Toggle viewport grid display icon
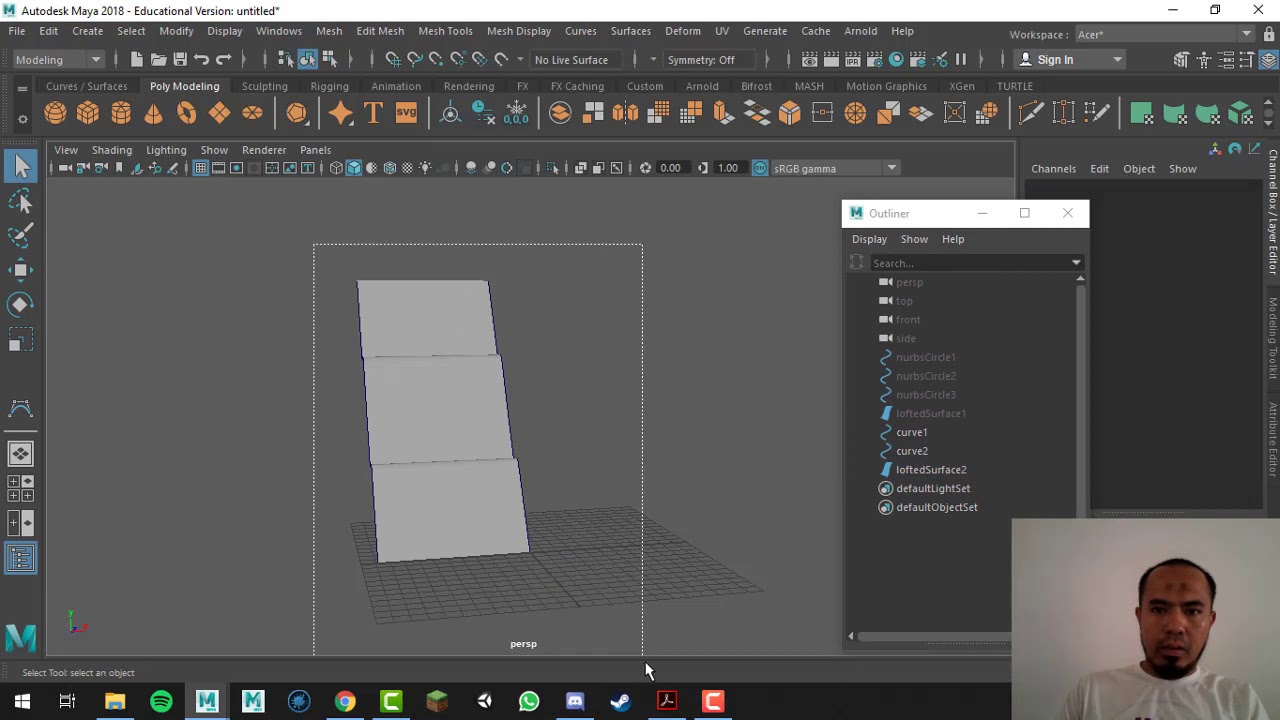Screen dimensions: 1280x720 [201, 168]
